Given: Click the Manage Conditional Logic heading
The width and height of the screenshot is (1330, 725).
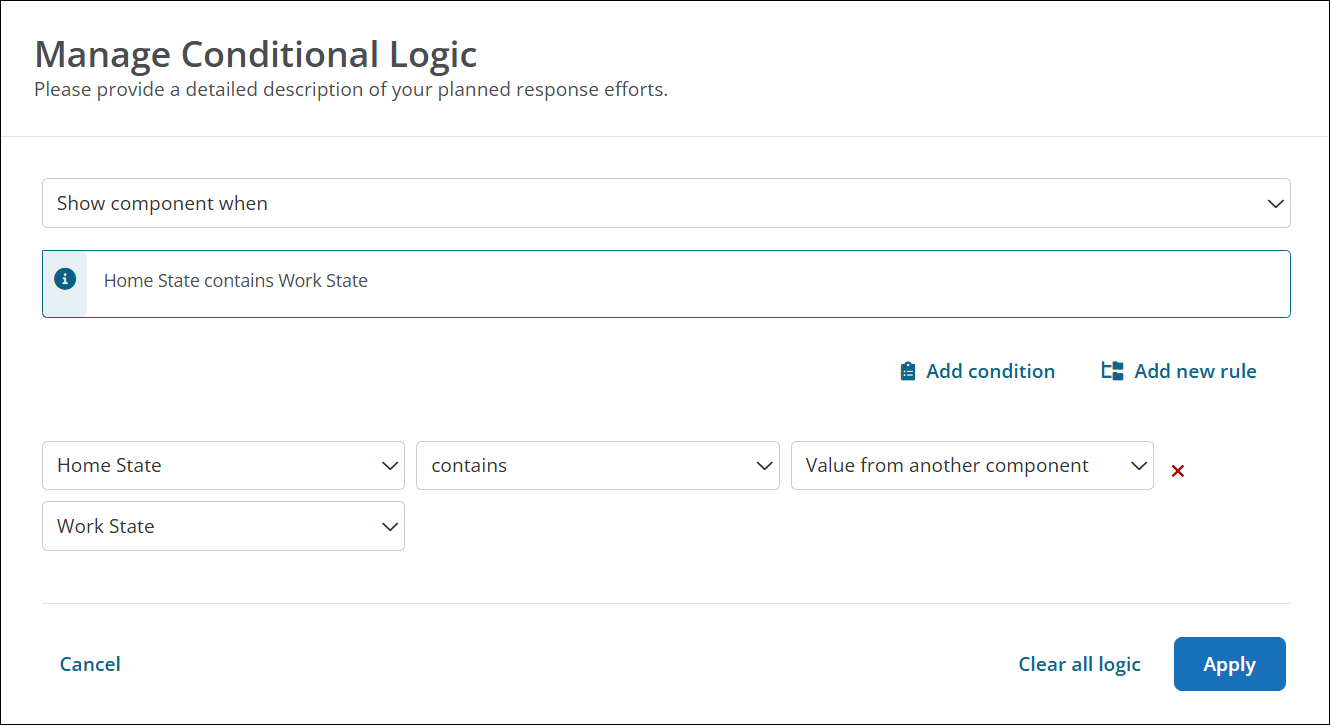Looking at the screenshot, I should [x=256, y=53].
